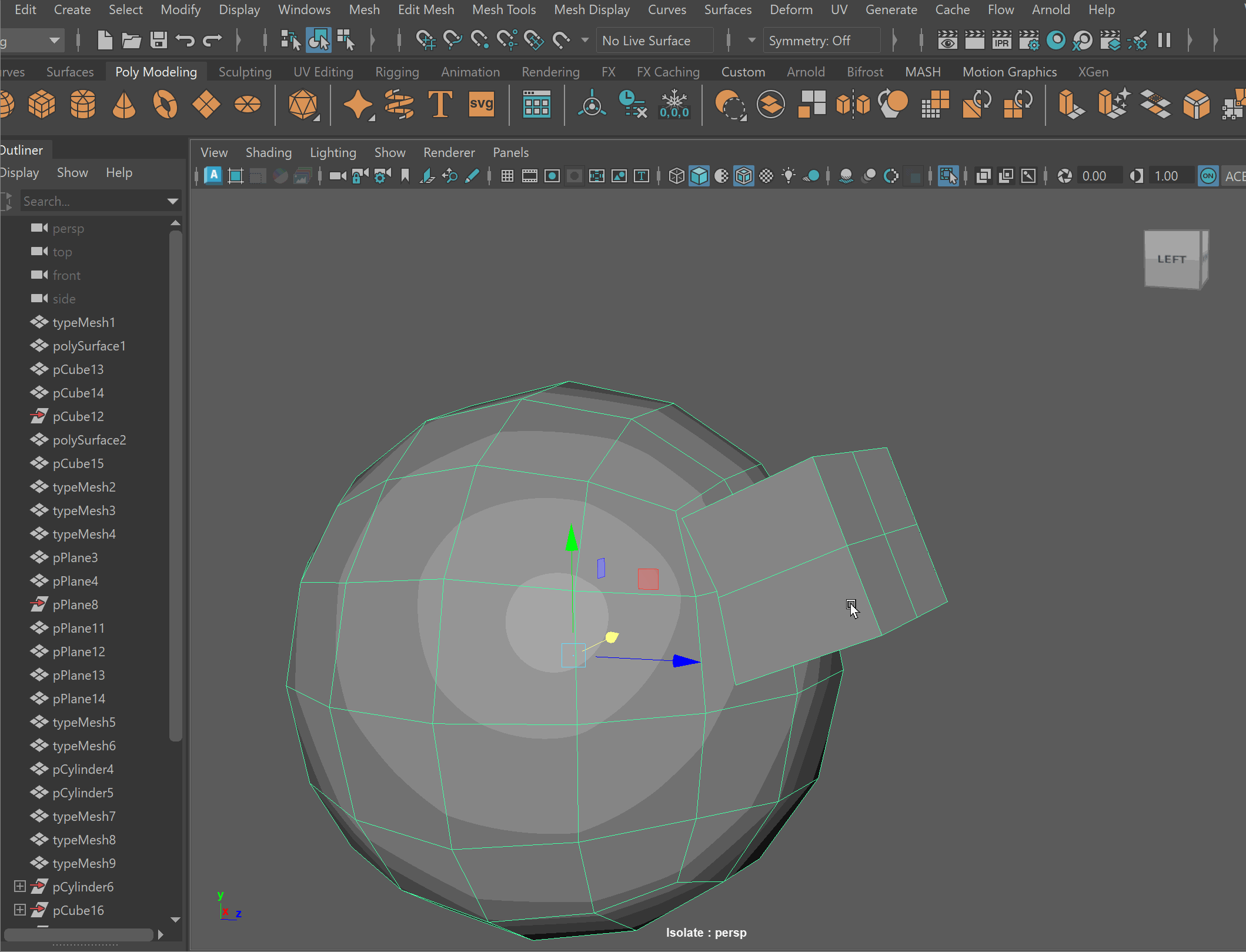Select typeMesh5 in the Outliner
Image resolution: width=1246 pixels, height=952 pixels.
coord(83,722)
